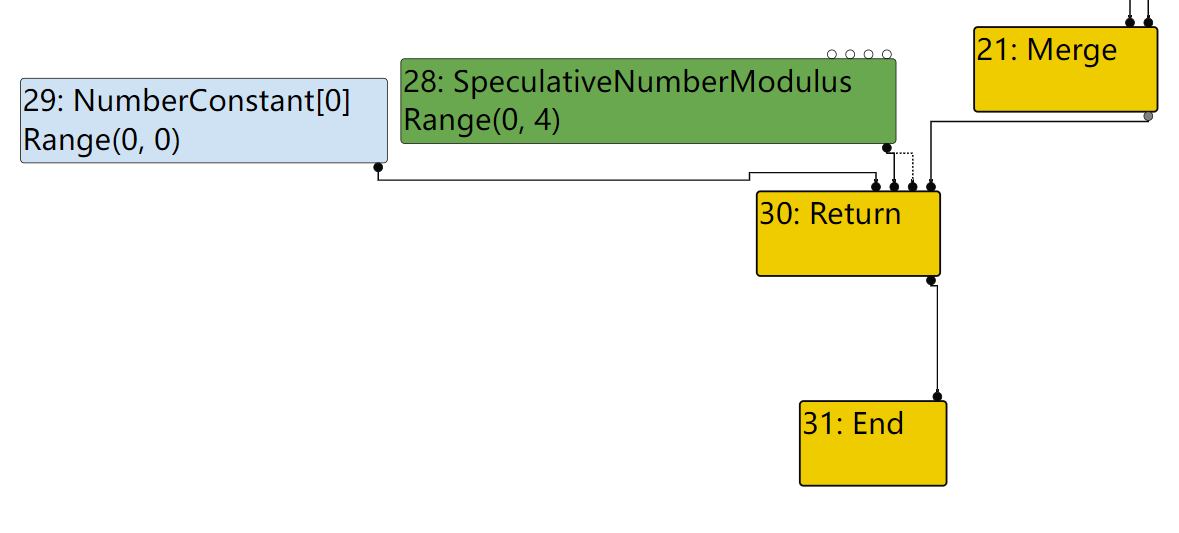Expand first hollow input port on node 28

(832, 54)
